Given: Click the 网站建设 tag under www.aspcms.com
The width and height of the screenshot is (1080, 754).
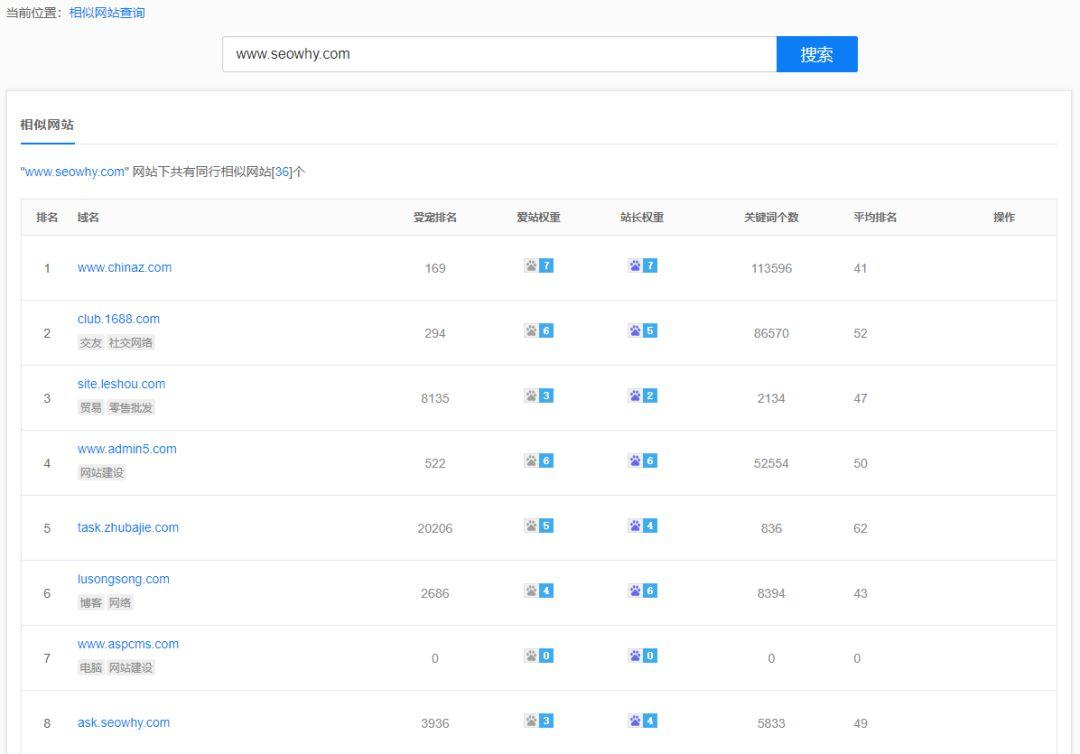Looking at the screenshot, I should pos(131,667).
